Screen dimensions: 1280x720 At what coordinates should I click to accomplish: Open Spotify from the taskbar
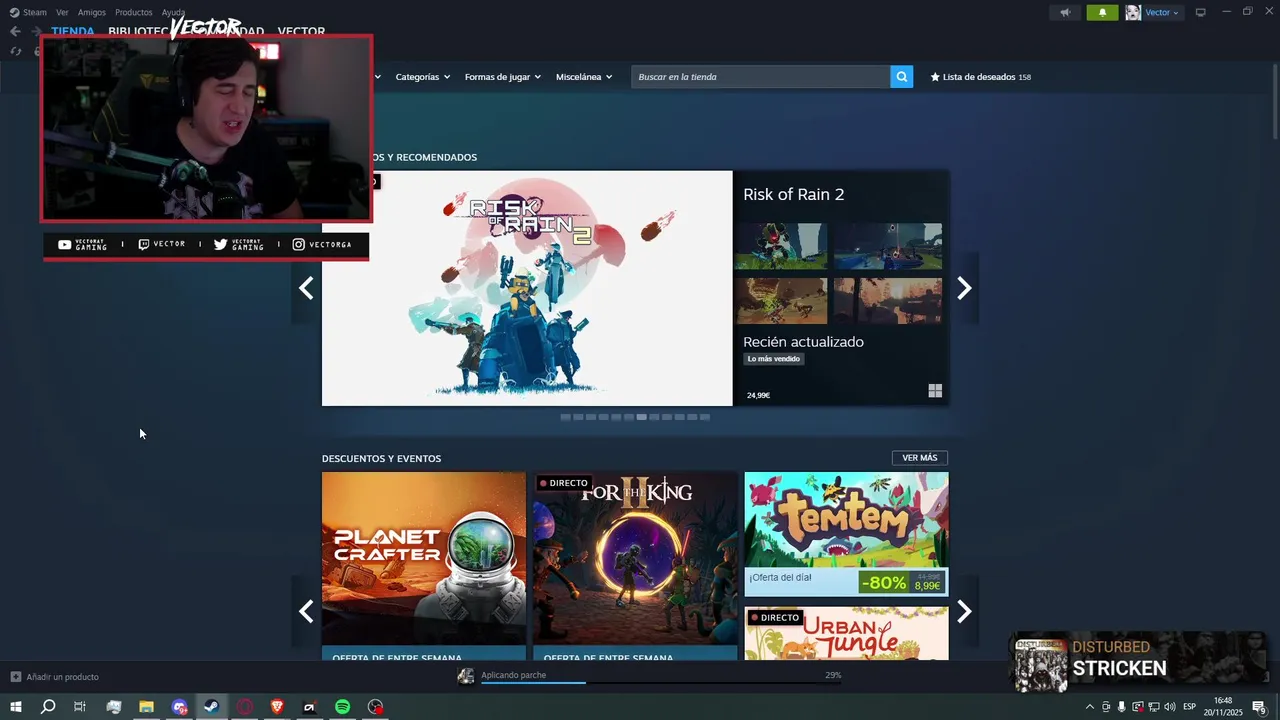click(342, 707)
